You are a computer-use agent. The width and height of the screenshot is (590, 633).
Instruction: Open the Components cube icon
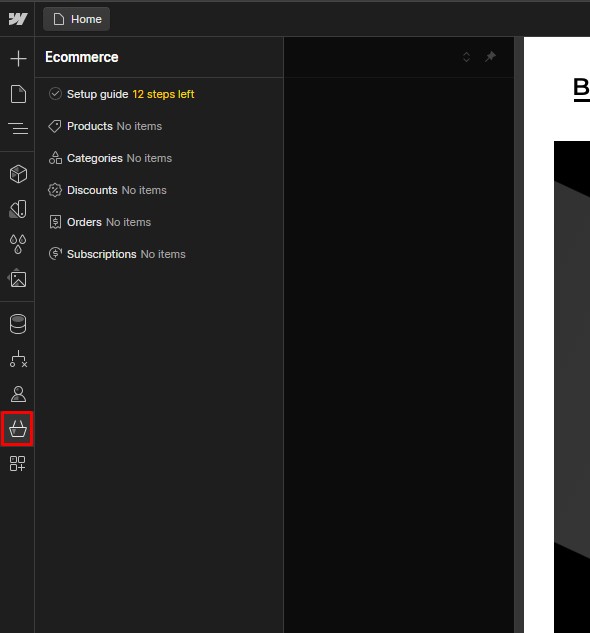pyautogui.click(x=18, y=174)
